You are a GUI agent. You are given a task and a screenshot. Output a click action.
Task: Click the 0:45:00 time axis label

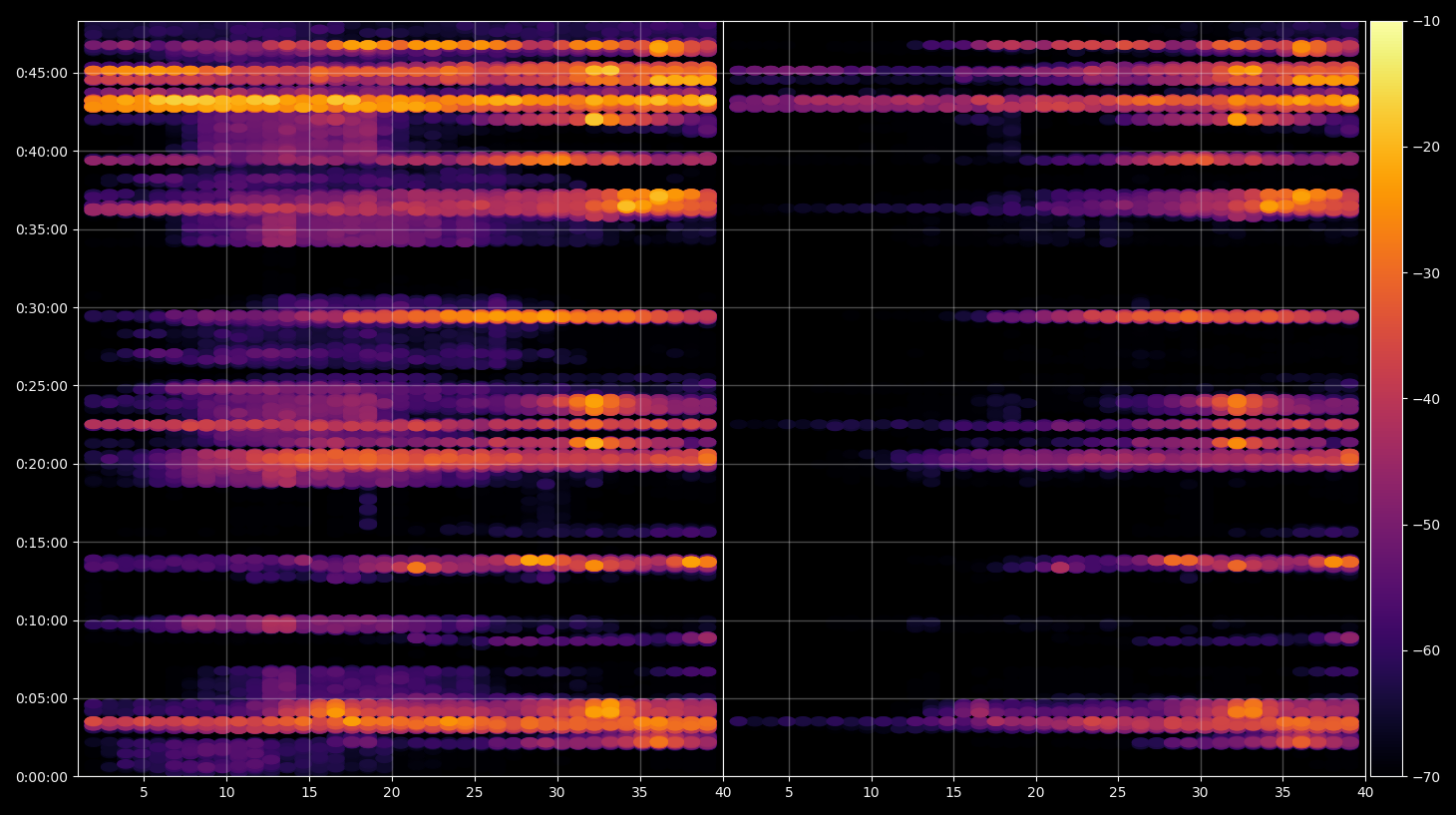point(42,73)
